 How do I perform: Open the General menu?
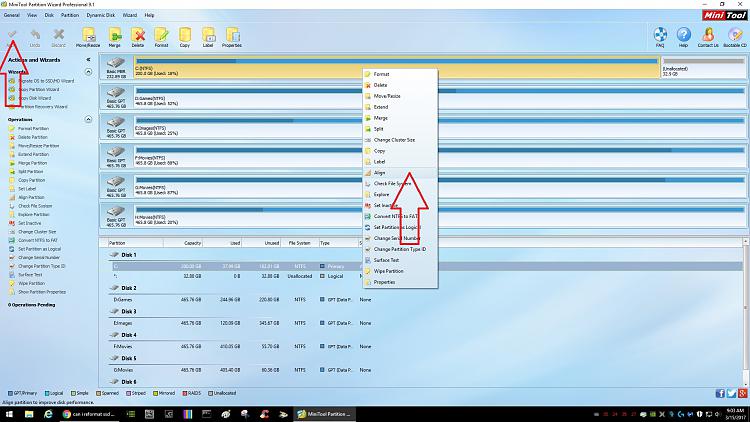(x=11, y=15)
